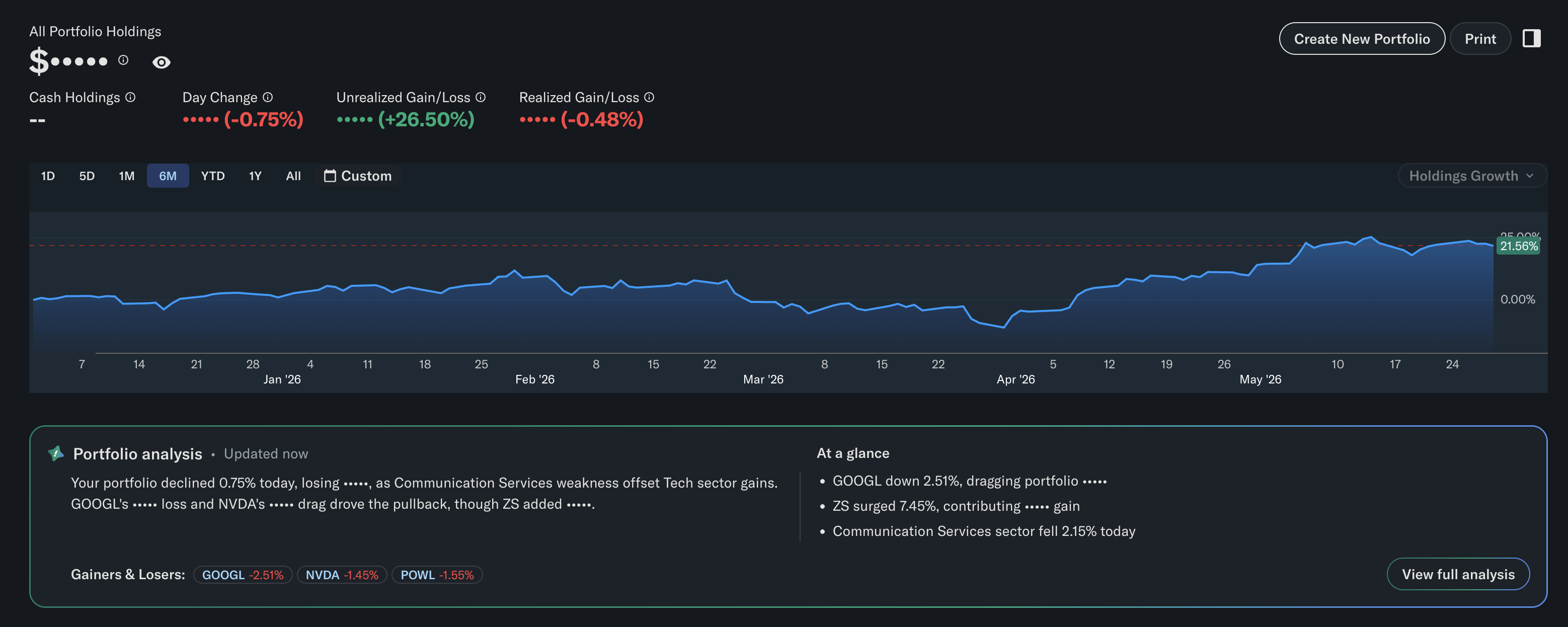Select the 1Y time range
The image size is (1568, 627).
point(255,176)
